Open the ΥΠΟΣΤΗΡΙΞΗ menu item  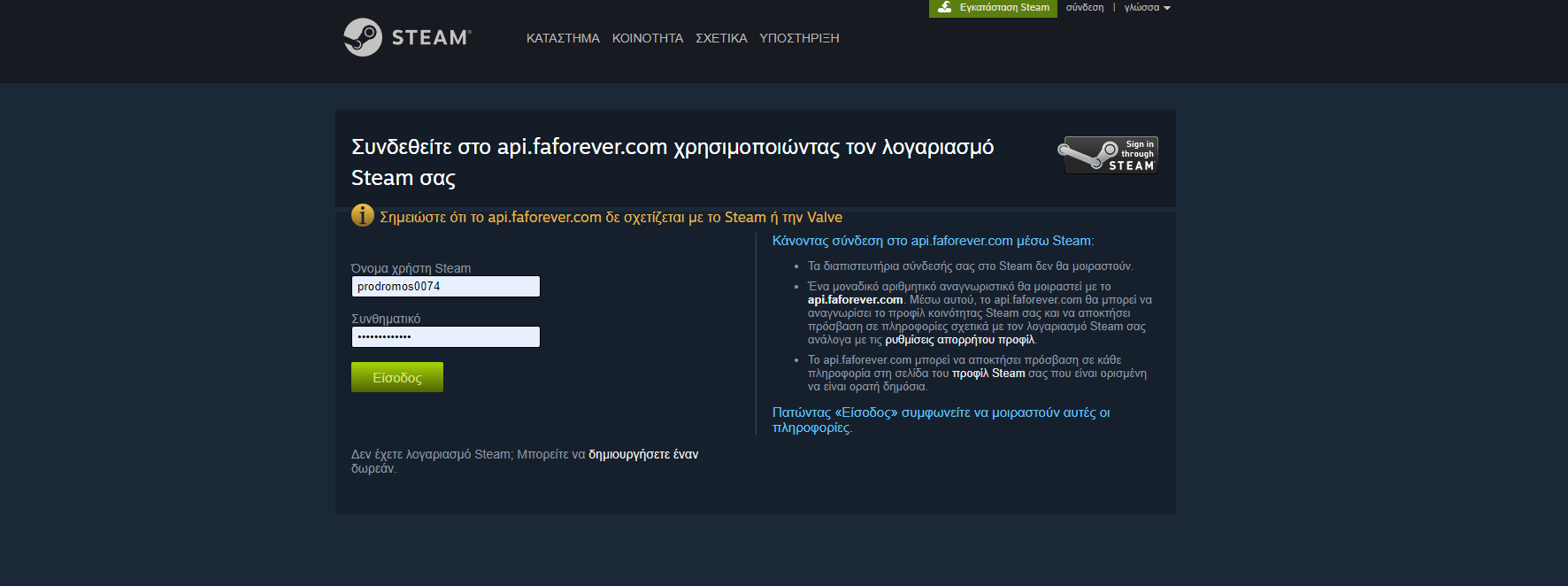tap(799, 38)
